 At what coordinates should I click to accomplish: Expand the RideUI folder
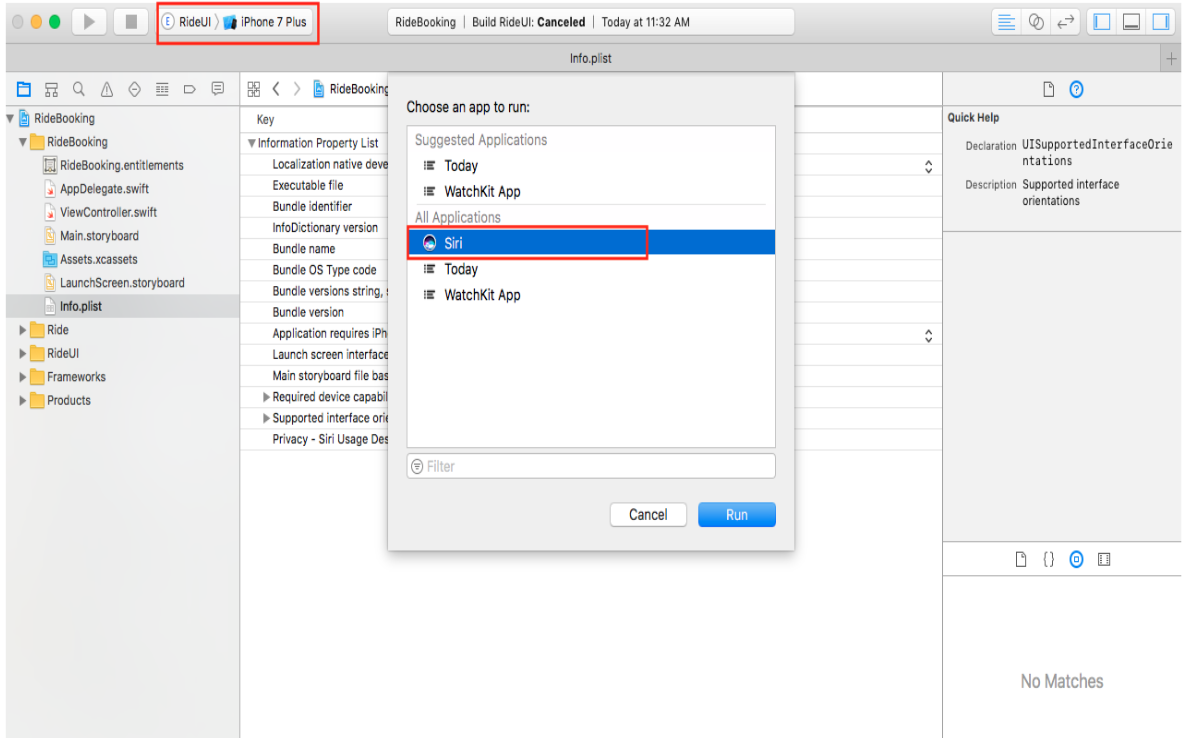[x=23, y=354]
